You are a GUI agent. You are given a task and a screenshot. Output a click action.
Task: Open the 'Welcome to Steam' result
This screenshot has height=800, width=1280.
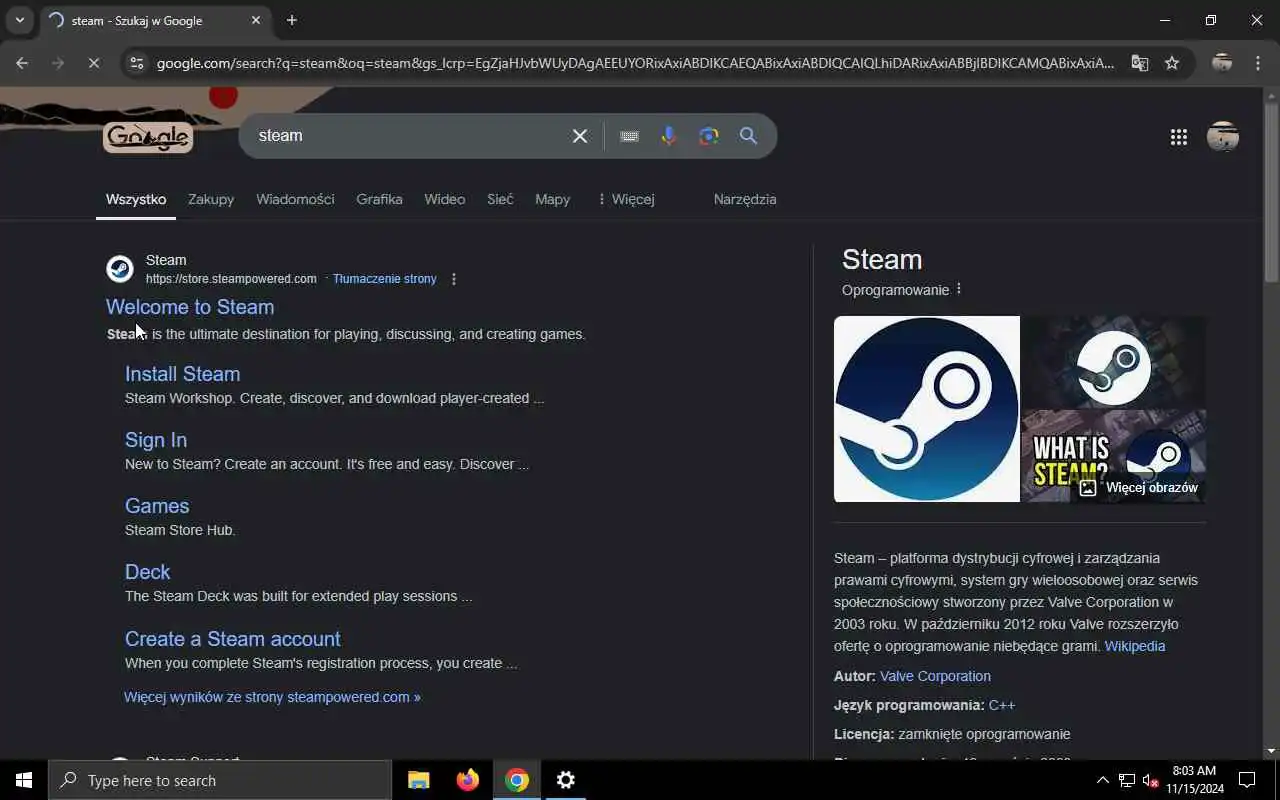pos(190,307)
